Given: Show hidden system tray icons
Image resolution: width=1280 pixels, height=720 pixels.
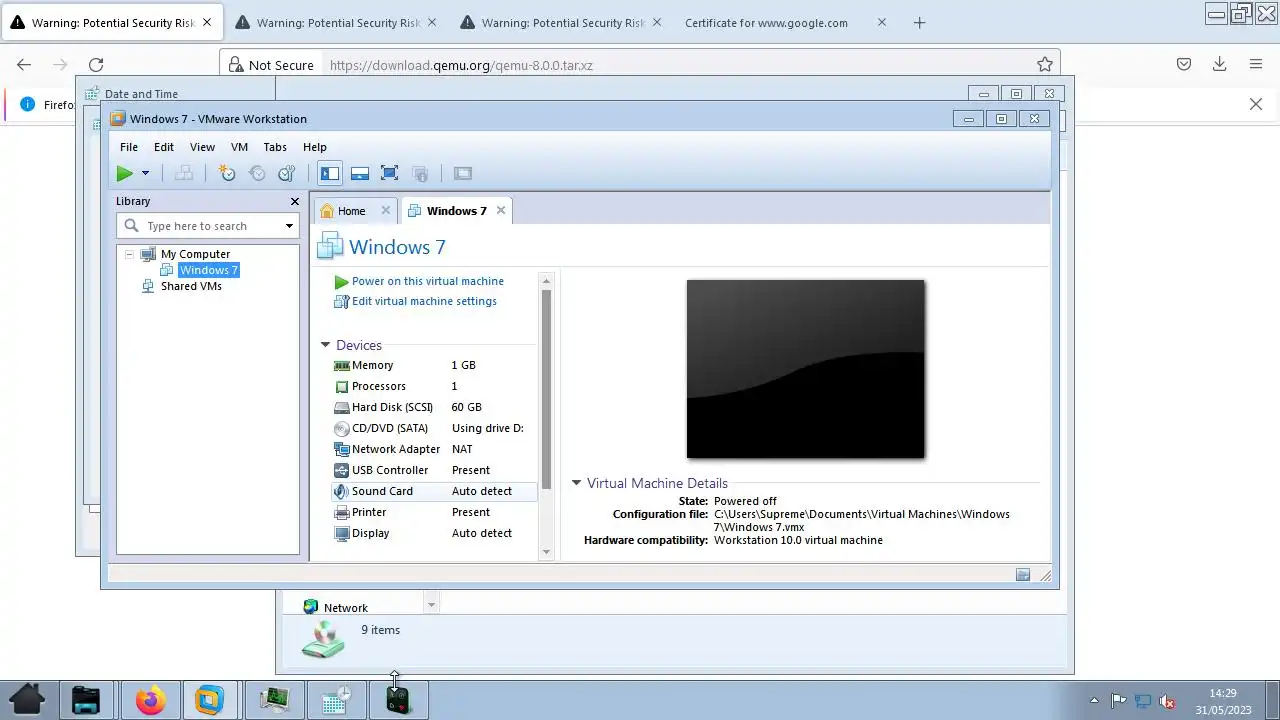Looking at the screenshot, I should 1094,701.
